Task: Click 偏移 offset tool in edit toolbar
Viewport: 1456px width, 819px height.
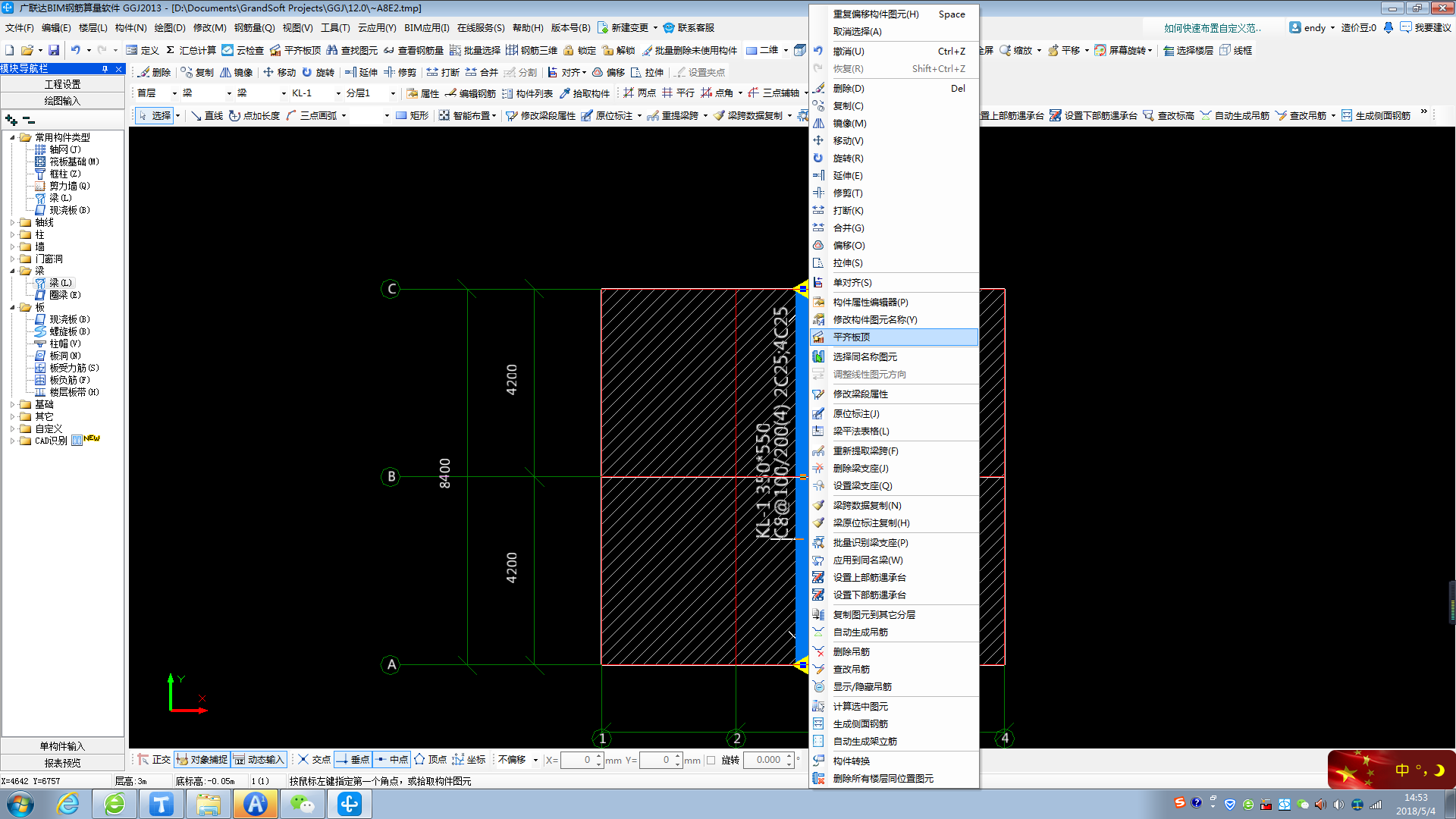Action: tap(608, 72)
